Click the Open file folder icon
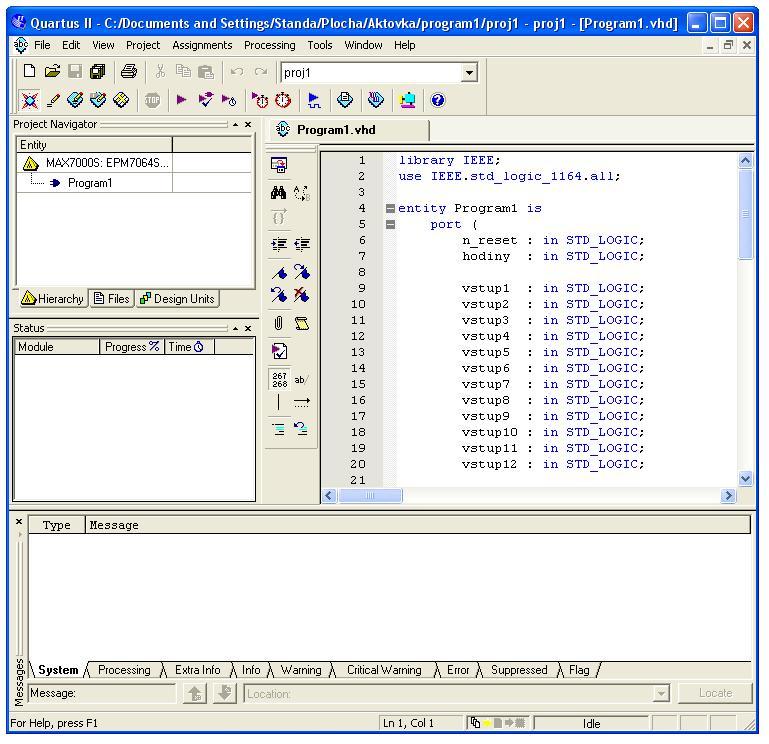The width and height of the screenshot is (769, 744). tap(52, 72)
